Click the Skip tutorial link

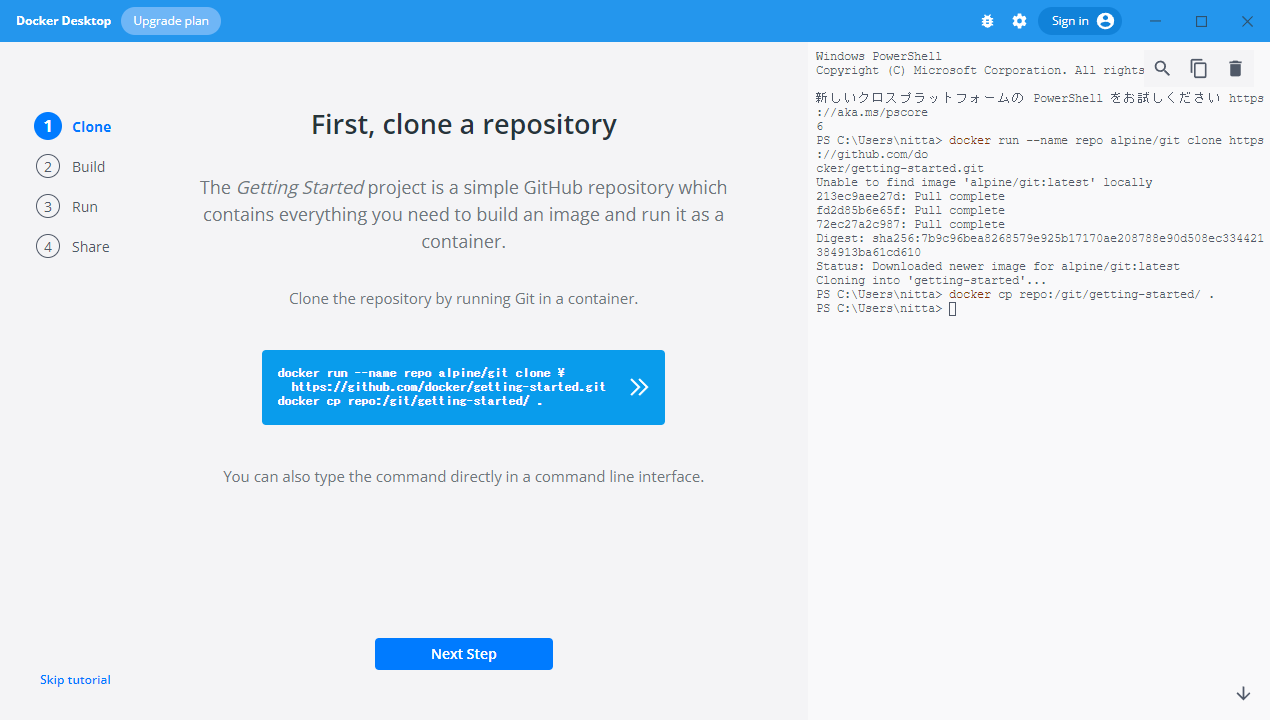pyautogui.click(x=75, y=680)
